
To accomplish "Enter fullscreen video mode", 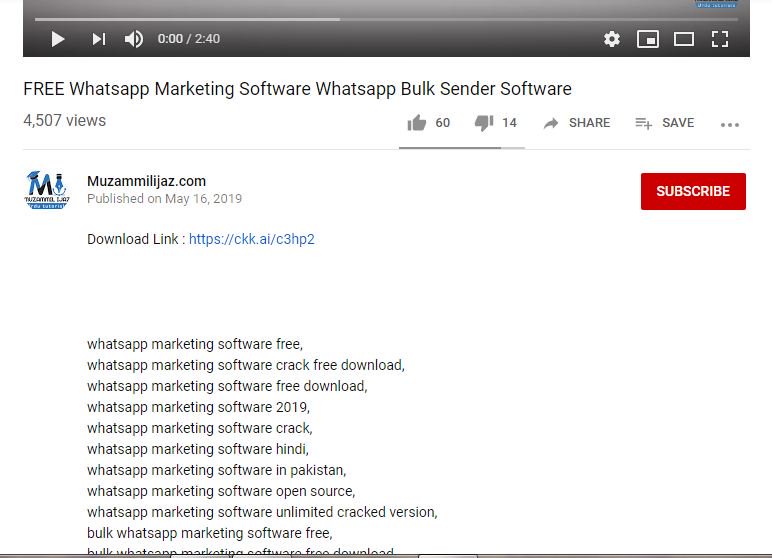I will (x=720, y=39).
